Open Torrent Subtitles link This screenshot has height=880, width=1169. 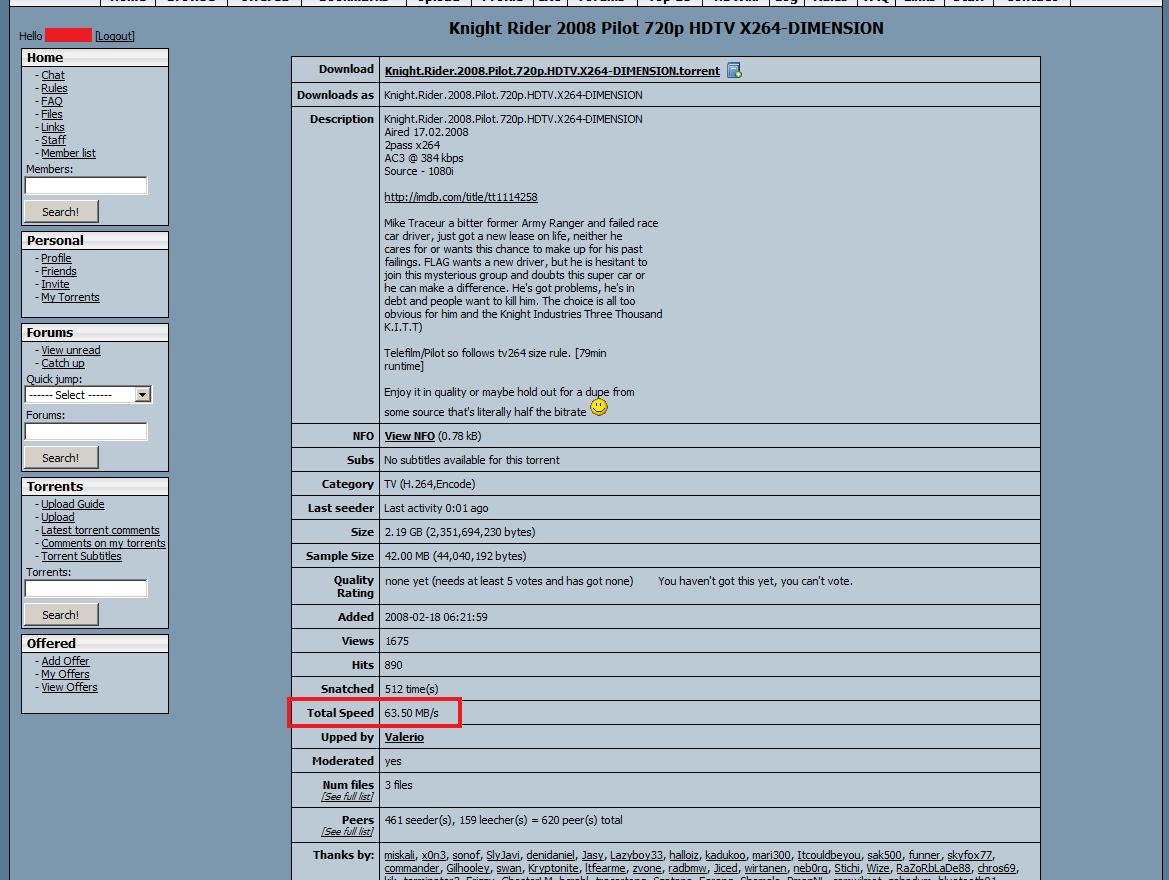pyautogui.click(x=81, y=556)
